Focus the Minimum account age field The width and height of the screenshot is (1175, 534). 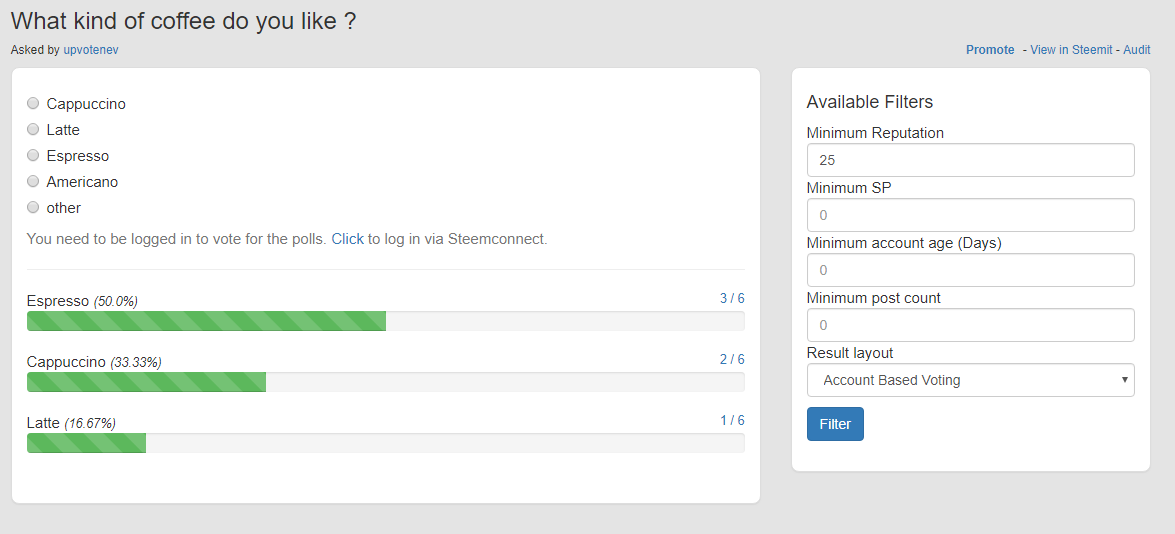click(969, 270)
